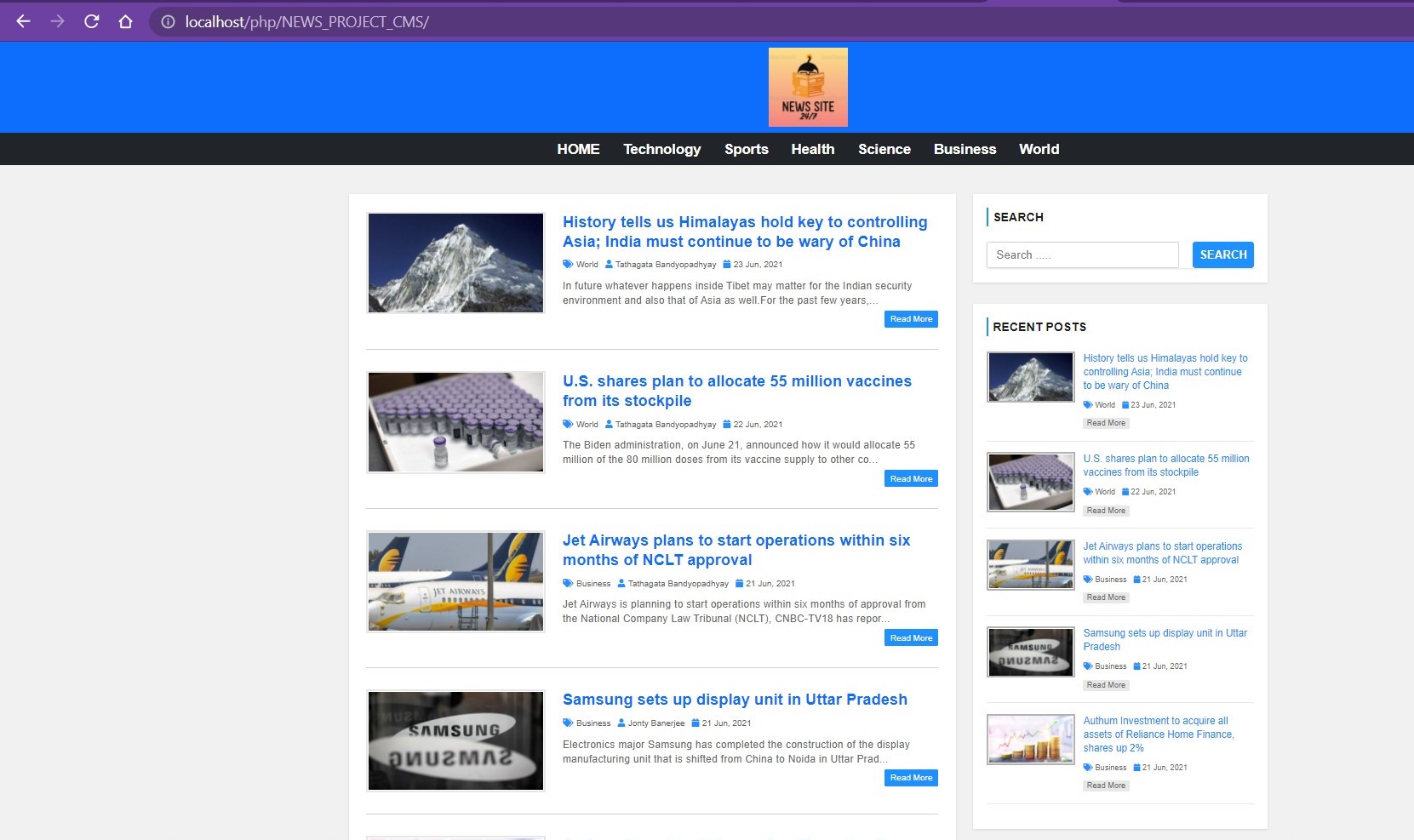Click the site info icon in address bar
This screenshot has height=840, width=1414.
point(169,21)
